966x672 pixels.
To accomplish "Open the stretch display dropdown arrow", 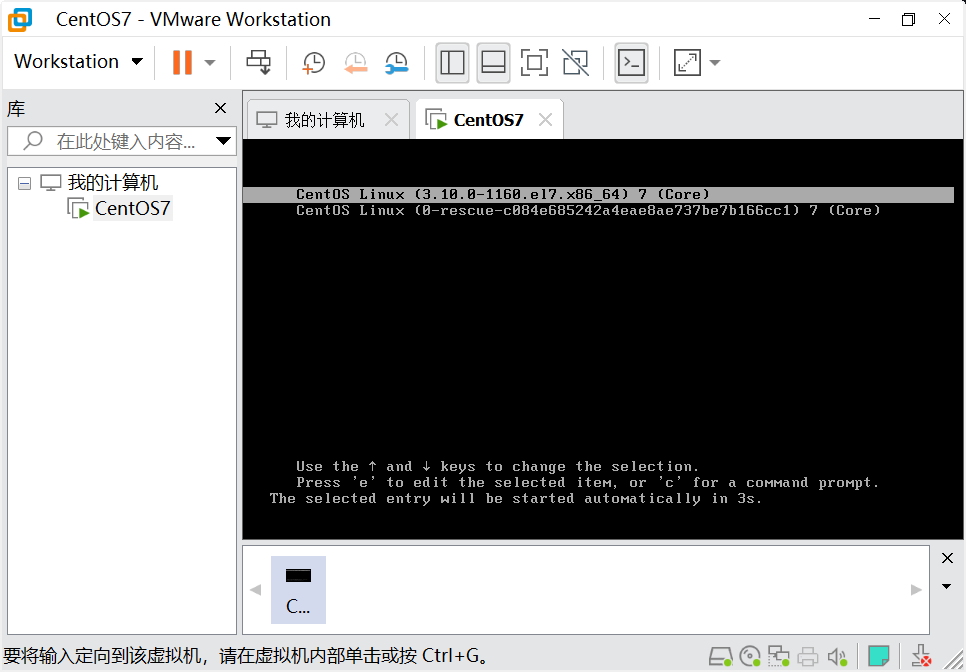I will (x=715, y=62).
